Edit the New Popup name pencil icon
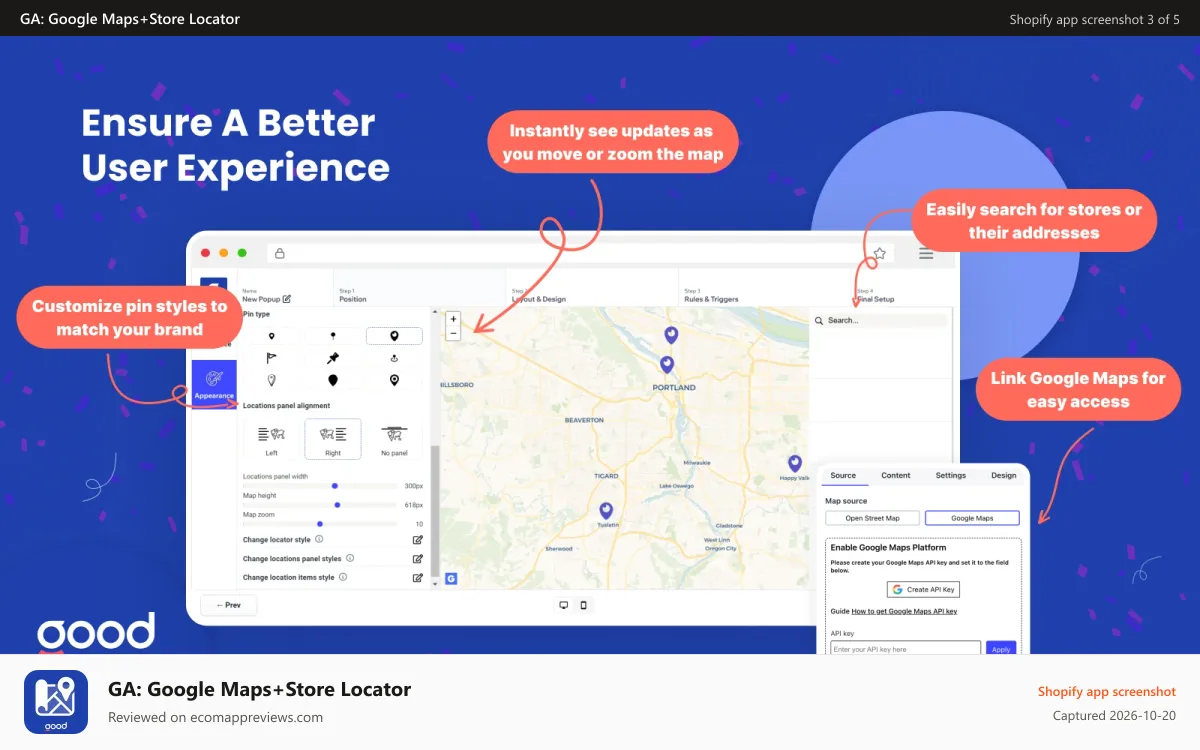Screen dimensions: 1200x750 [287, 298]
